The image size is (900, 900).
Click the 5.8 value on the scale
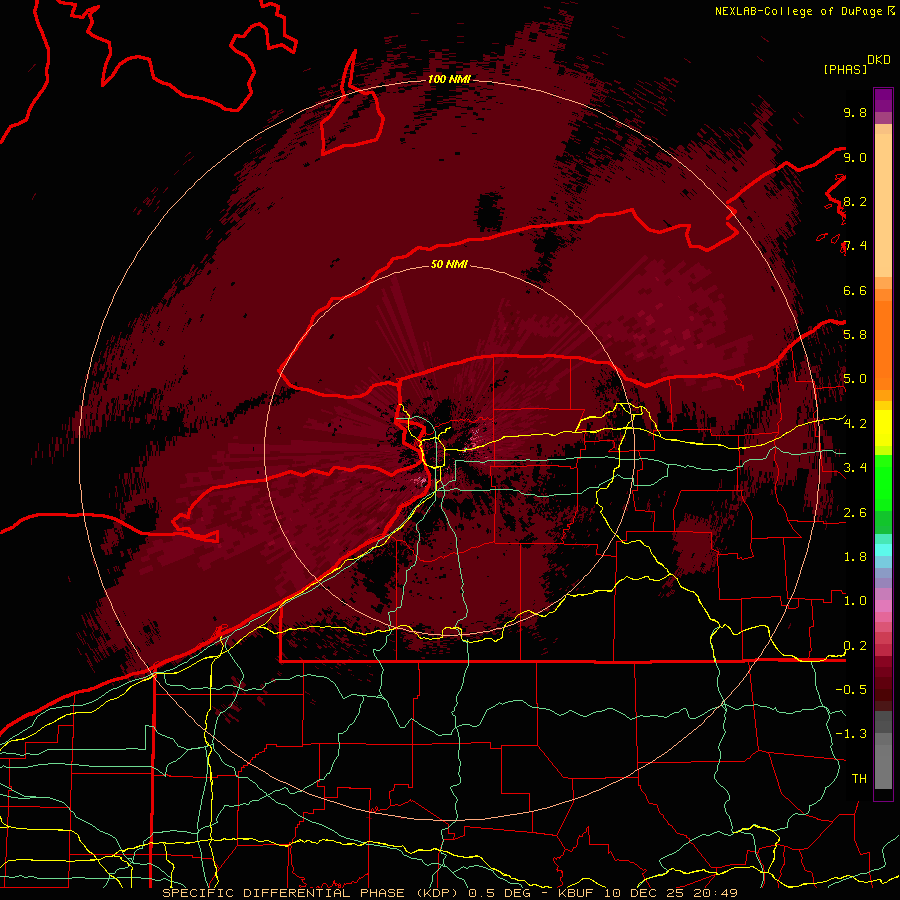click(855, 334)
